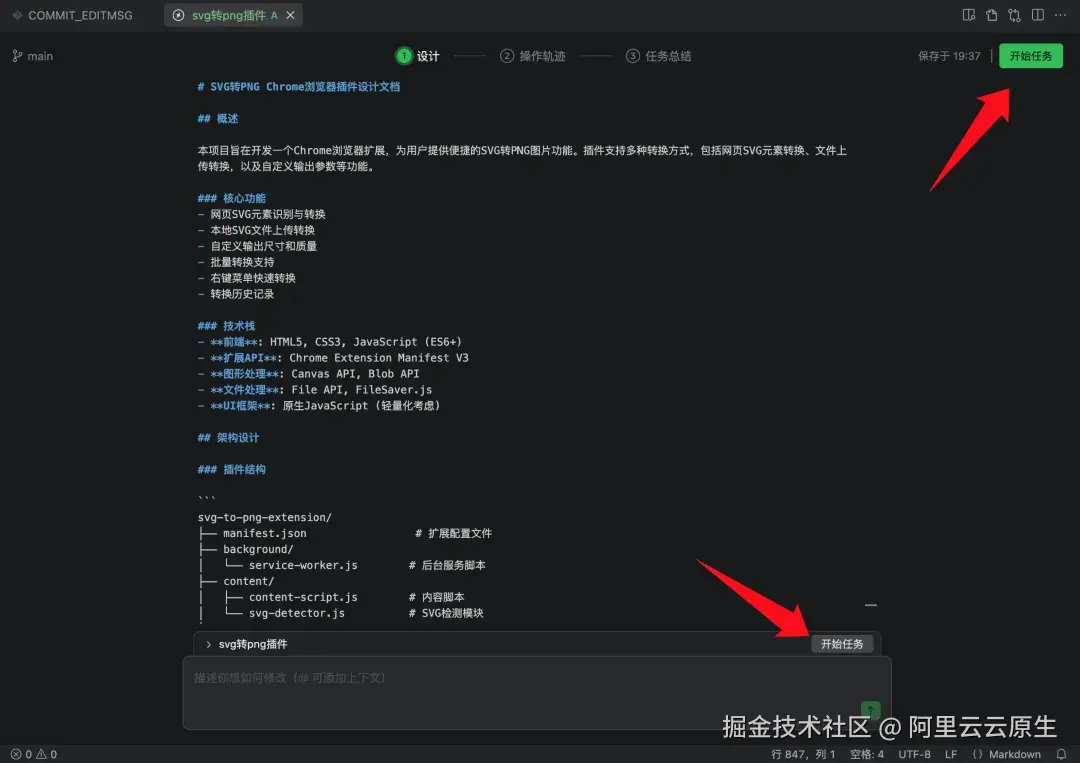The image size is (1080, 763).
Task: Click the green send arrow in chat box
Action: tap(870, 710)
